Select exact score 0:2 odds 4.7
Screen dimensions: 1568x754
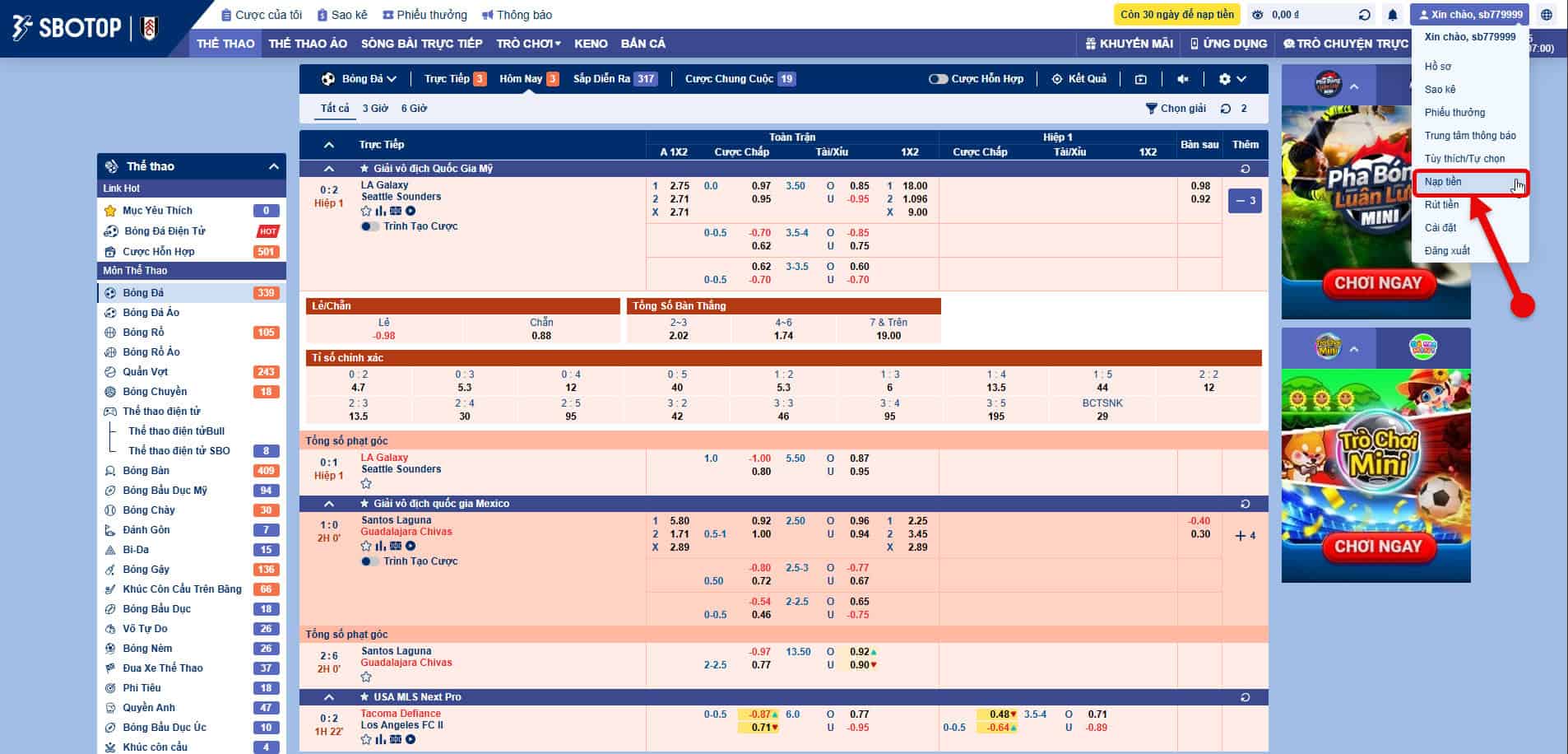pos(358,381)
